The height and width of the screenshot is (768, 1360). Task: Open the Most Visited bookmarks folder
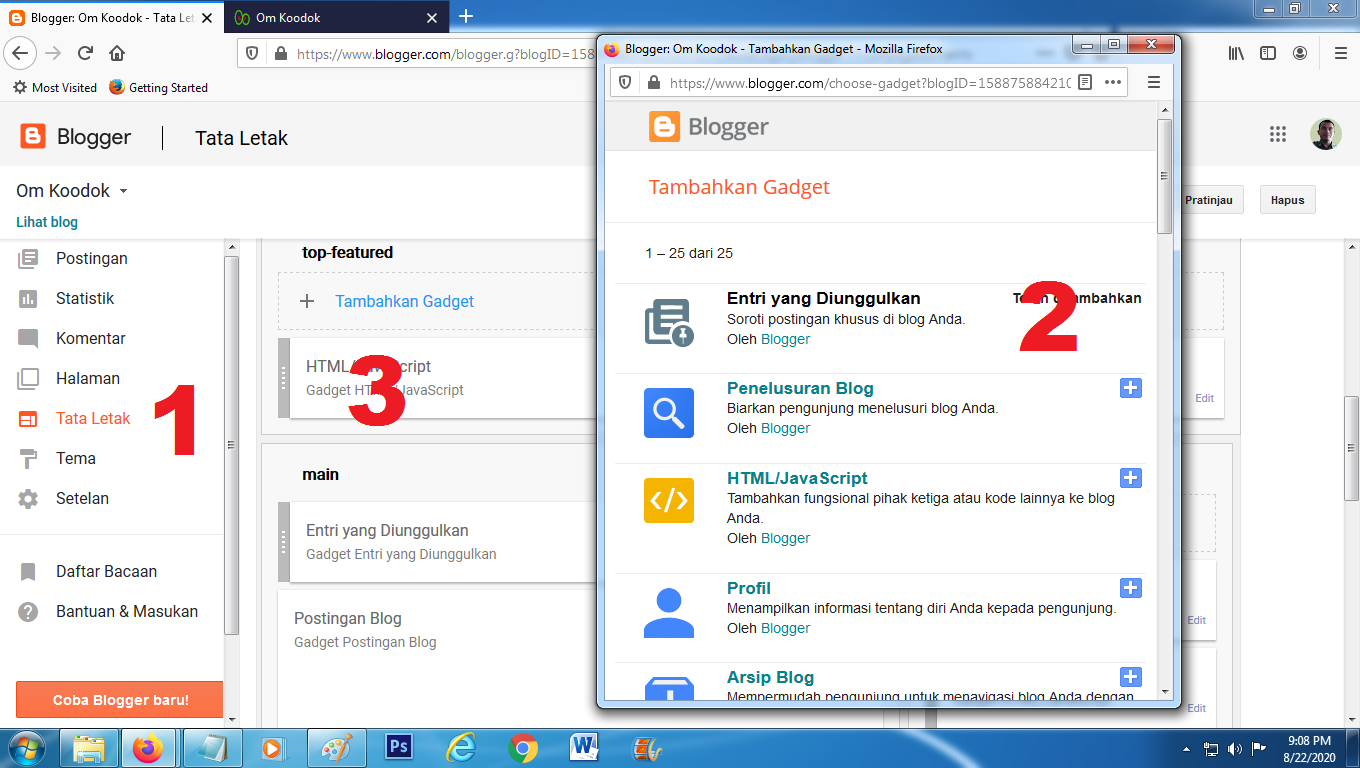pyautogui.click(x=55, y=87)
